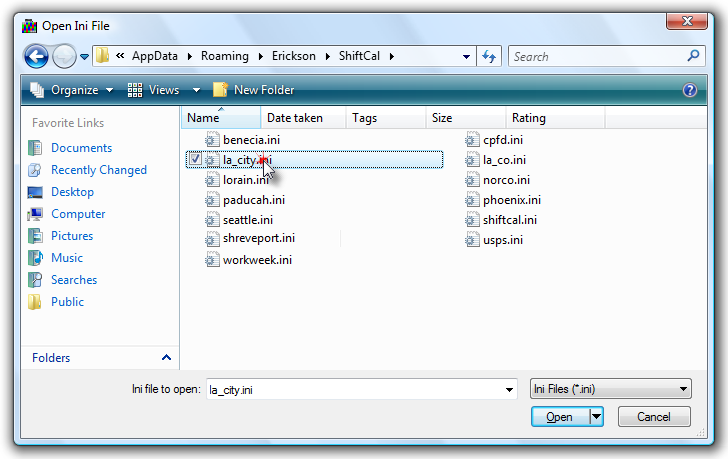Sort by the Tags column header
728x459 pixels.
(385, 118)
